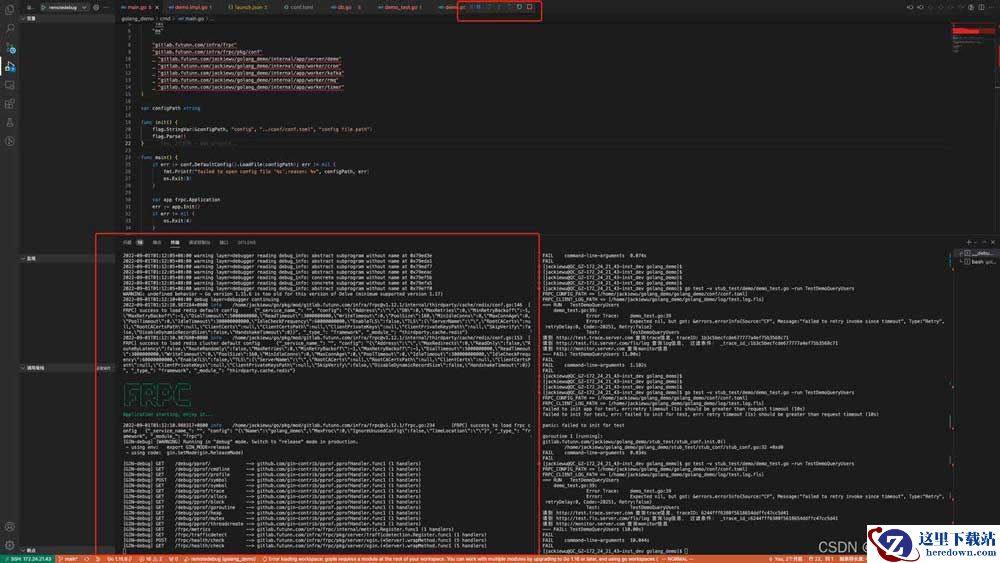Viewport: 1000px width, 563px height.
Task: Switch to the demo_test.go editor tab
Action: tap(401, 7)
